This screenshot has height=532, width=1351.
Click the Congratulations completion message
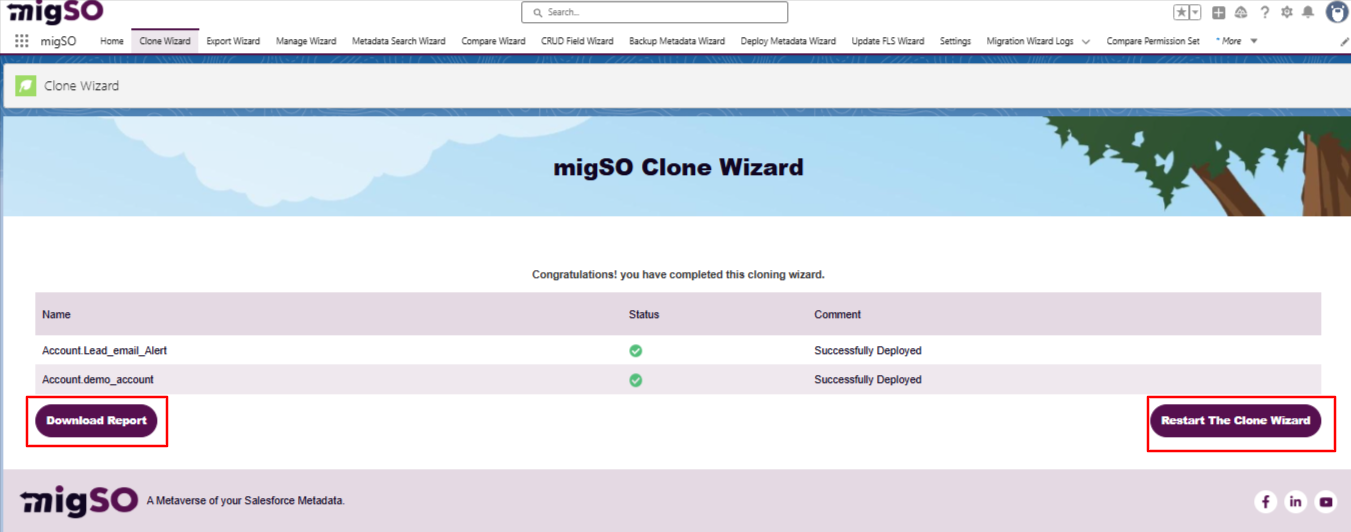point(678,274)
